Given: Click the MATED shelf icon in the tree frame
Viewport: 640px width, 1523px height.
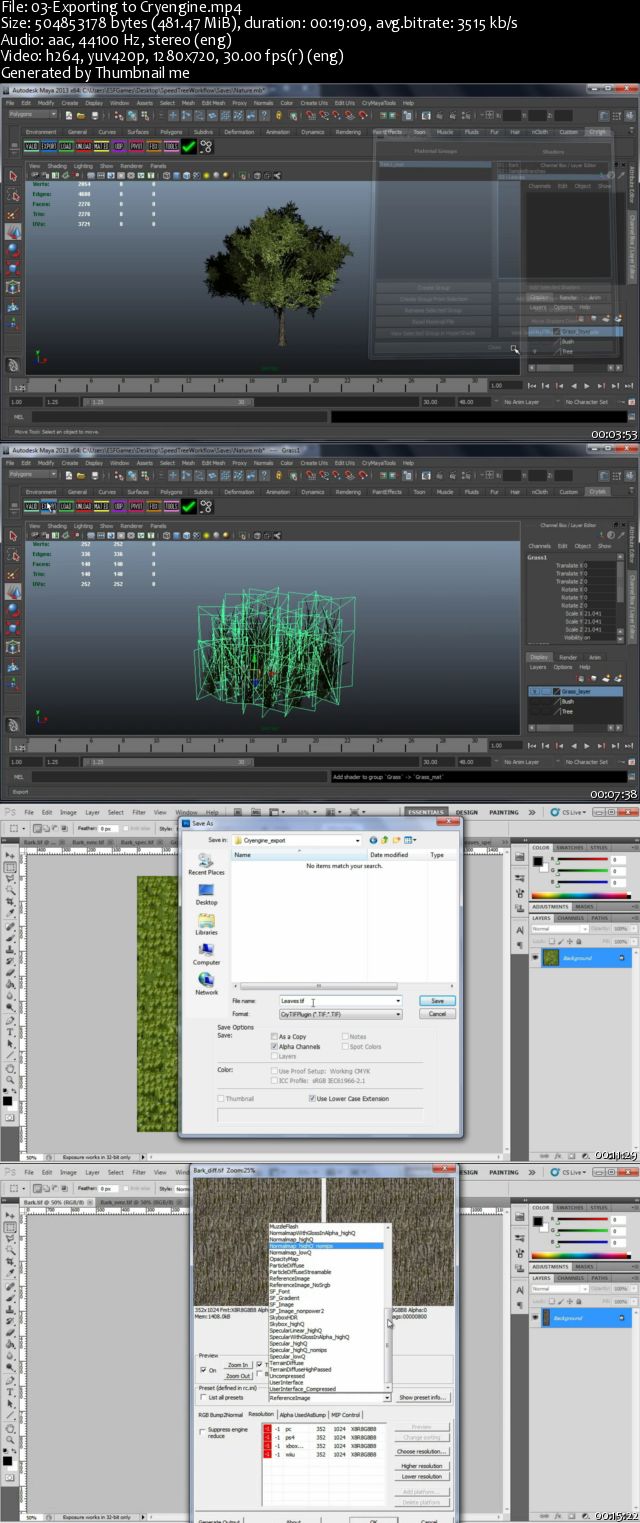Looking at the screenshot, I should (x=102, y=146).
